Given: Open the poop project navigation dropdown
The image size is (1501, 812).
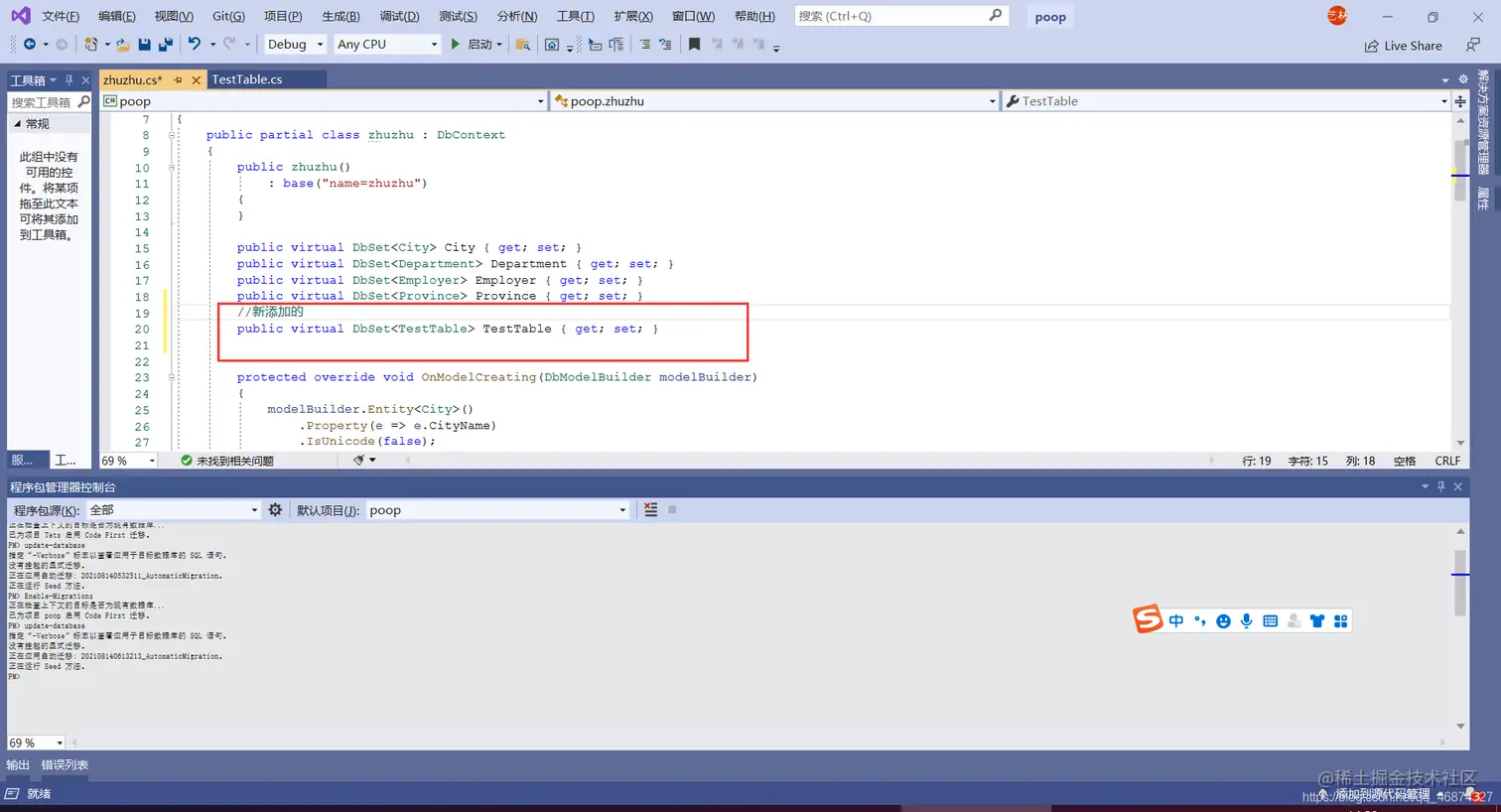Looking at the screenshot, I should [323, 101].
